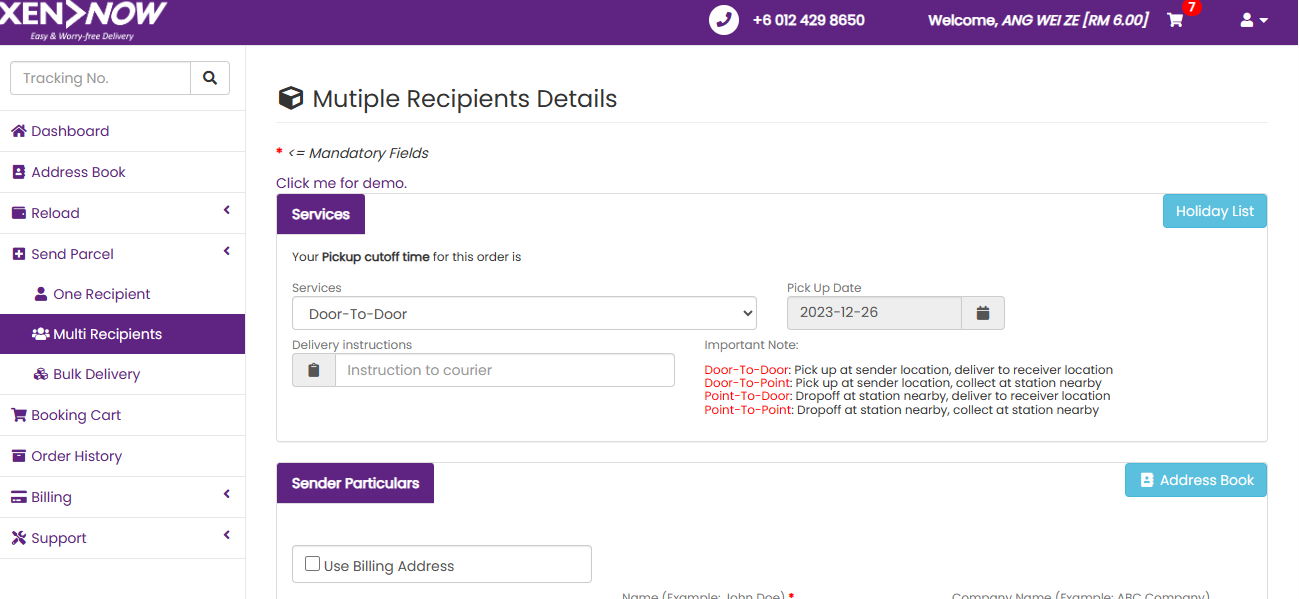Focus the Instruction to courier field
Screen dimensions: 1299x599
tap(504, 370)
